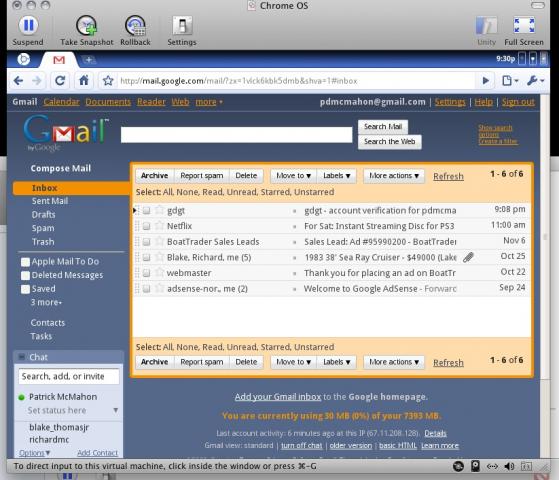559x480 pixels.
Task: Open the top Move to dropdown
Action: [293, 176]
